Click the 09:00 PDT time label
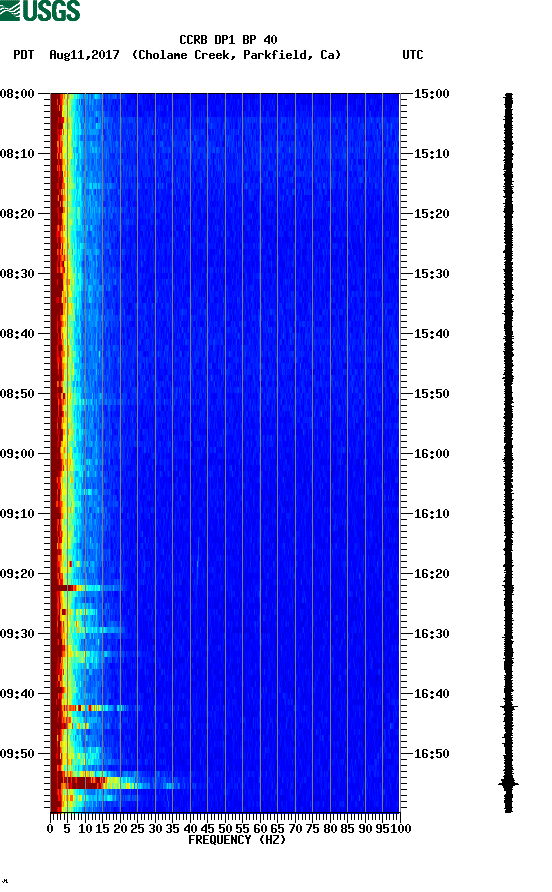The width and height of the screenshot is (552, 892). click(x=18, y=454)
